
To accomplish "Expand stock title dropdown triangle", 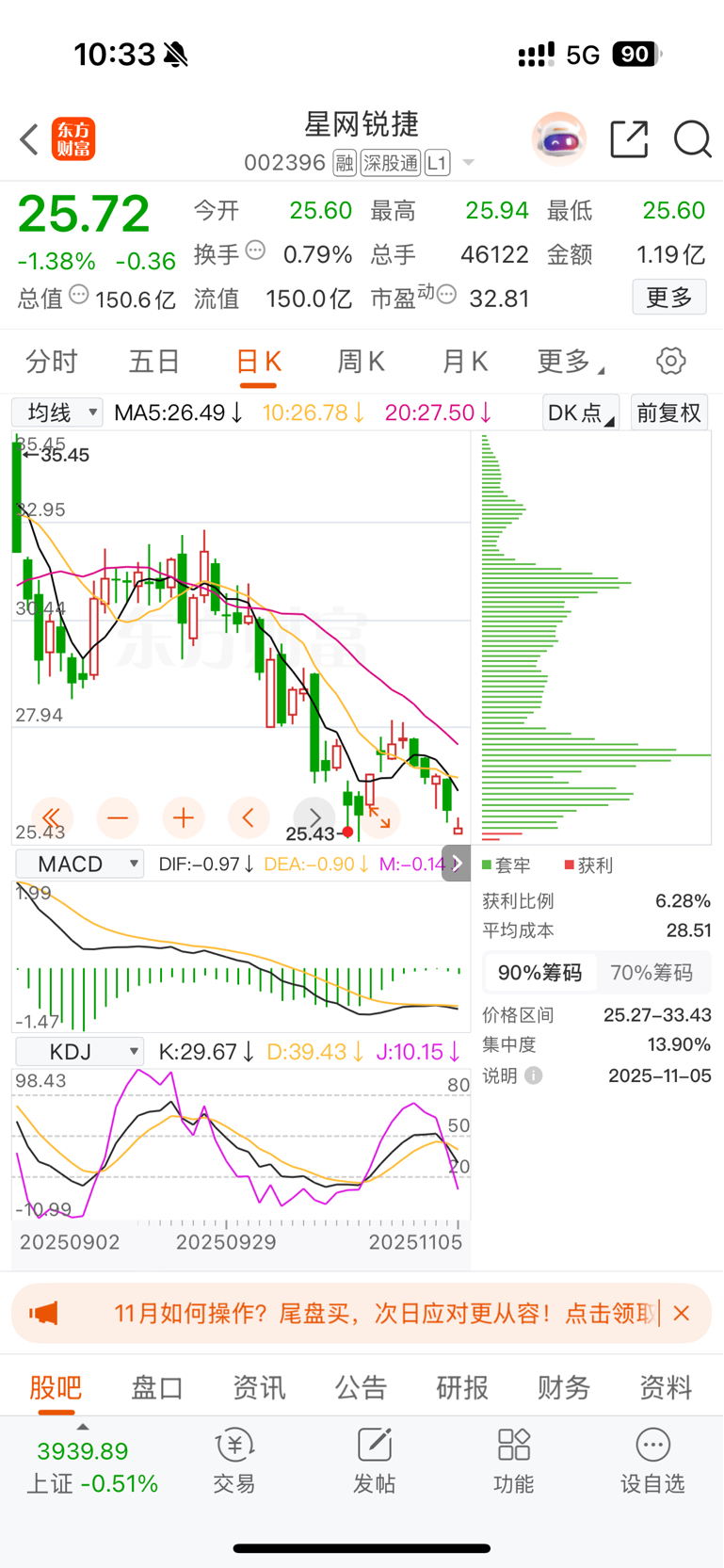I will pyautogui.click(x=468, y=164).
